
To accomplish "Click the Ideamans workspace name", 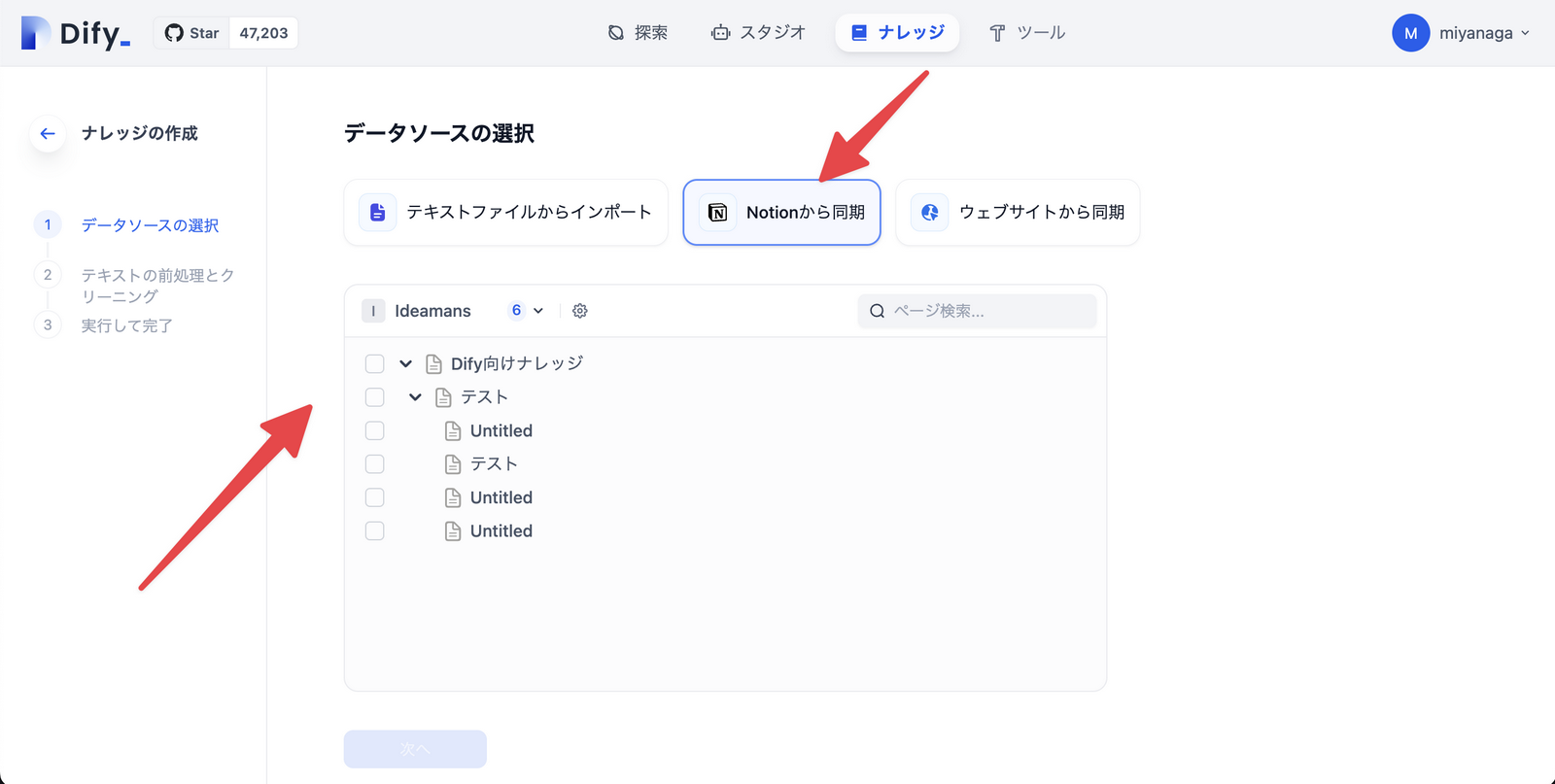I will (432, 311).
